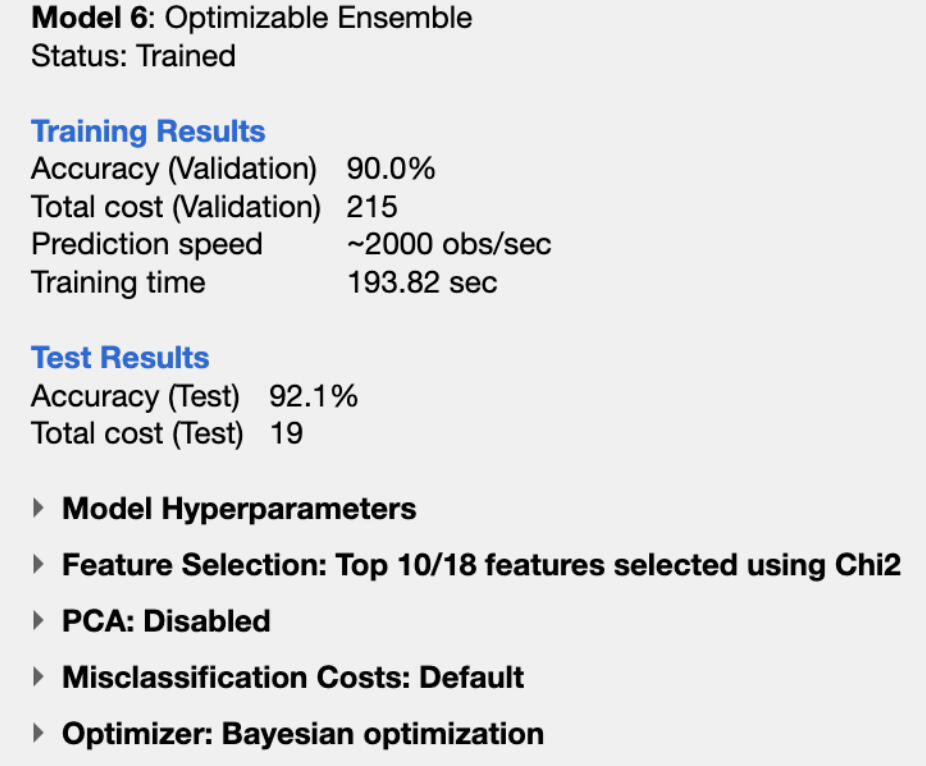Viewport: 926px width, 766px height.
Task: Select the validation total cost value 215
Action: click(x=372, y=207)
